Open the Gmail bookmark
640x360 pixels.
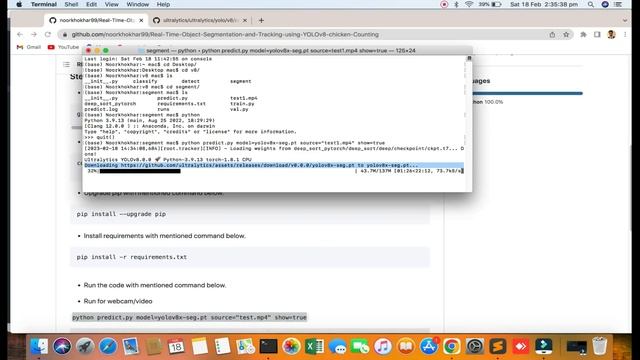pos(29,47)
